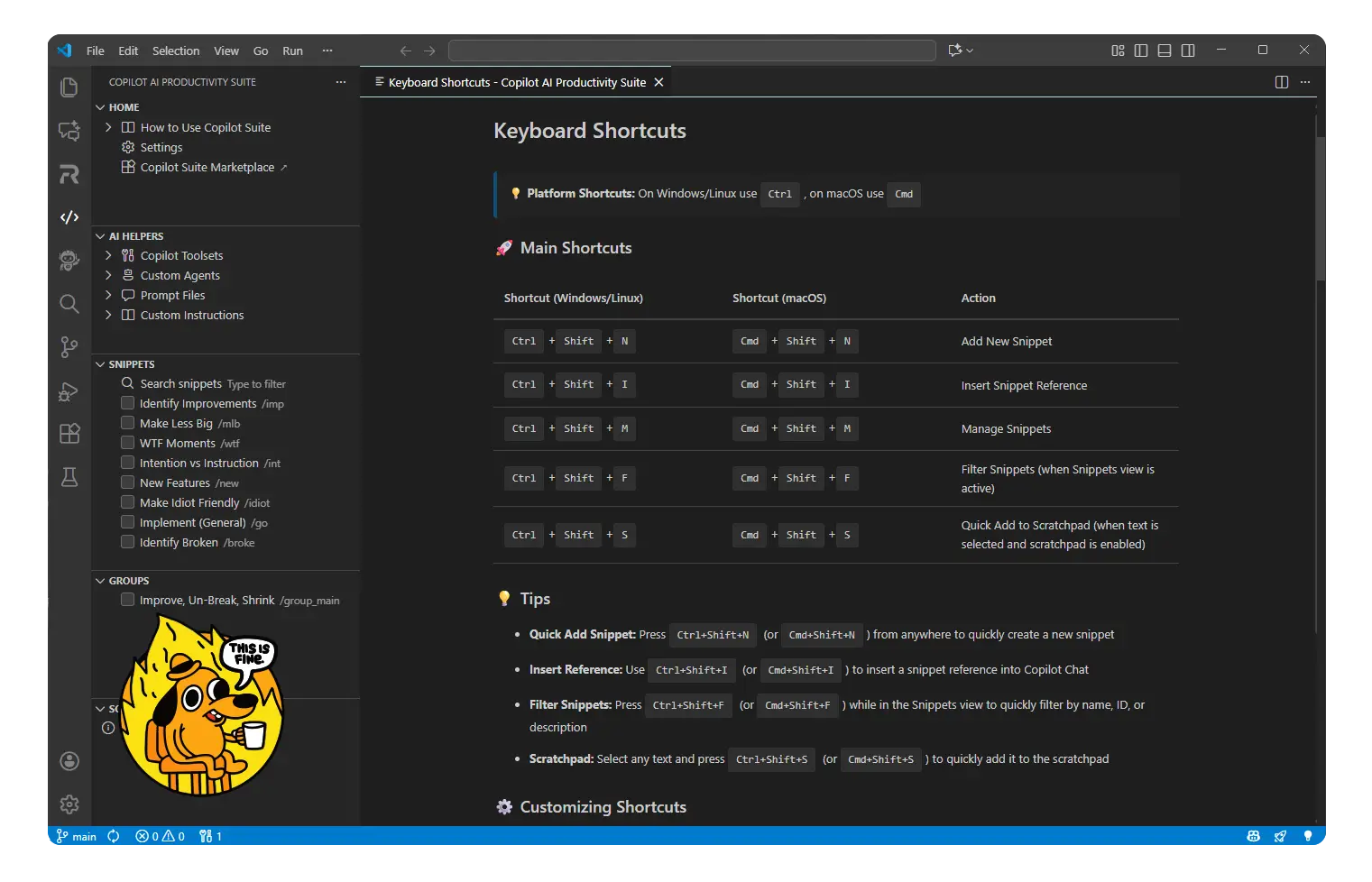Toggle the bottom Panel from title bar
This screenshot has width=1372, height=882.
1165,51
